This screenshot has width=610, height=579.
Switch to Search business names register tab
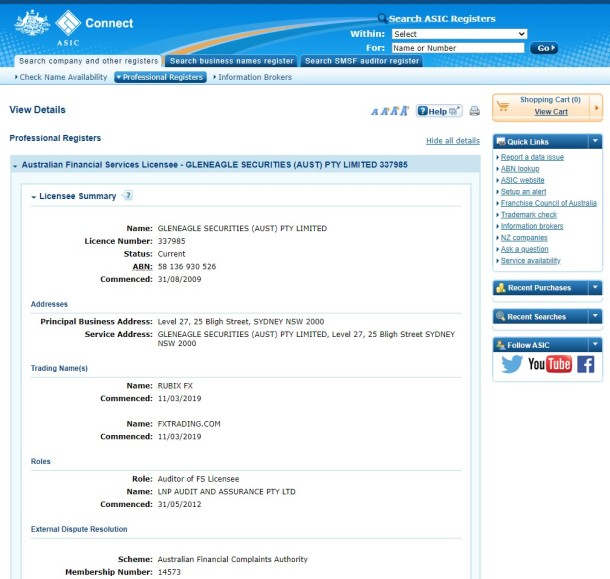230,61
